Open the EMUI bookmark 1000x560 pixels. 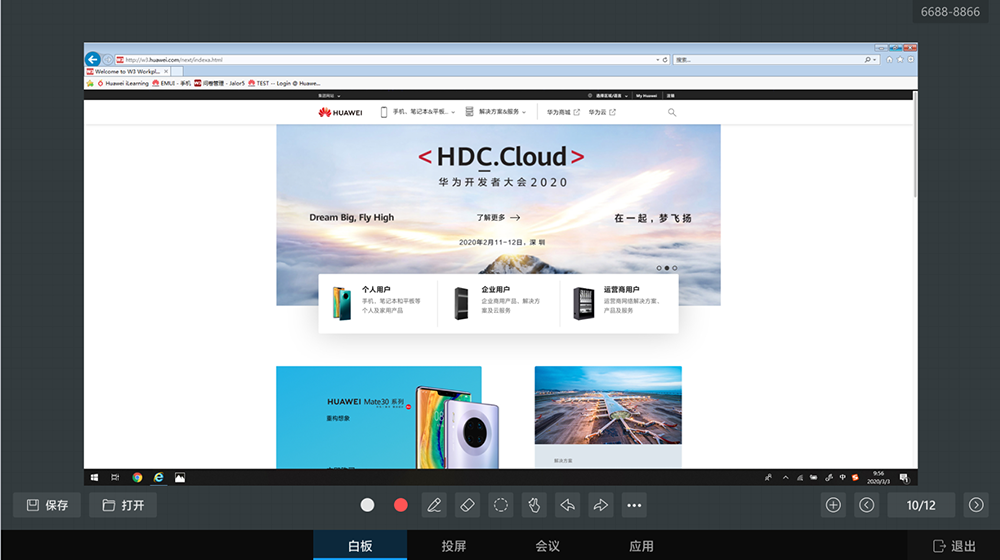coord(172,83)
